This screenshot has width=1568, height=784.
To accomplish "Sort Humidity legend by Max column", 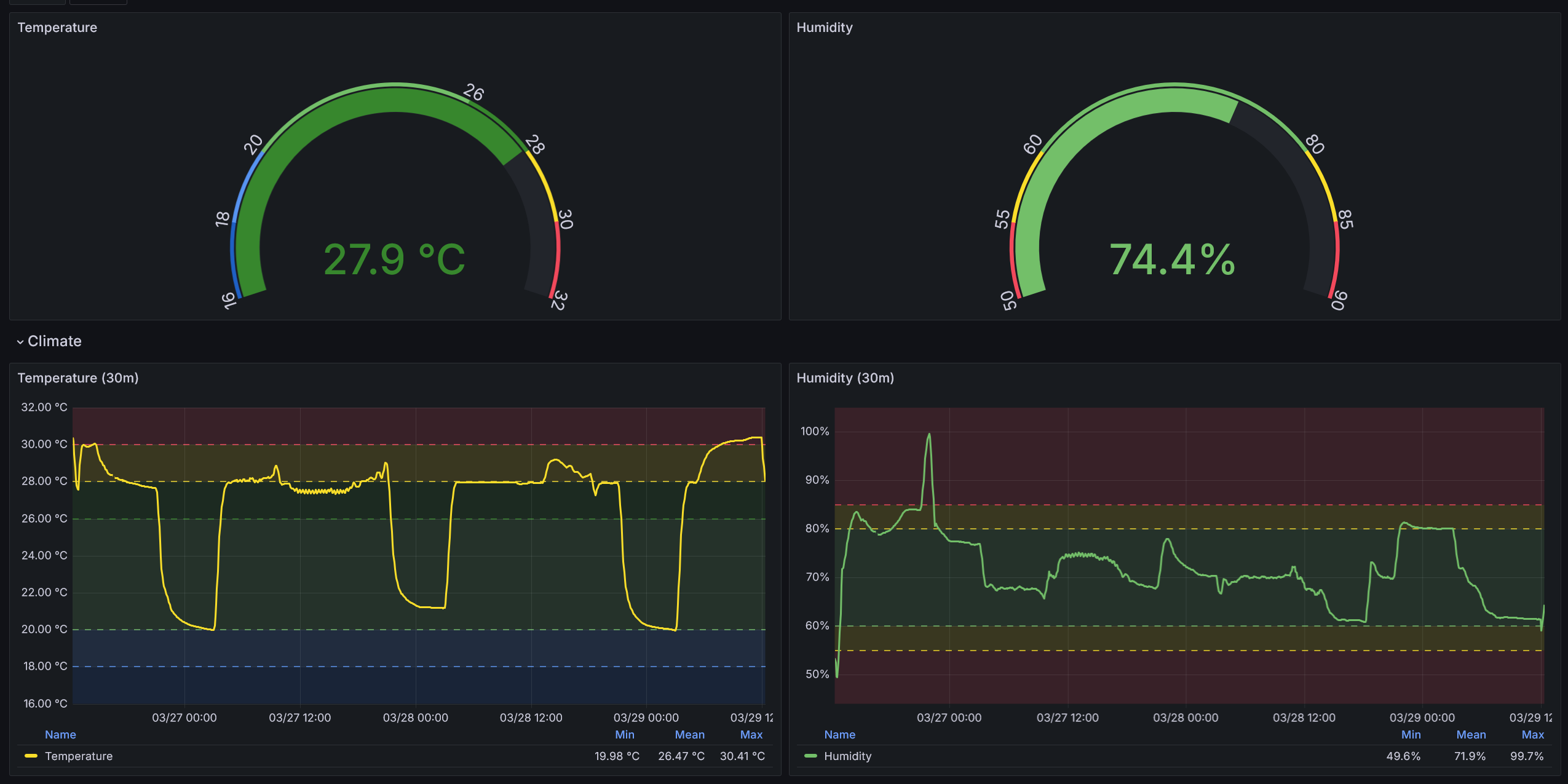I will 1532,735.
